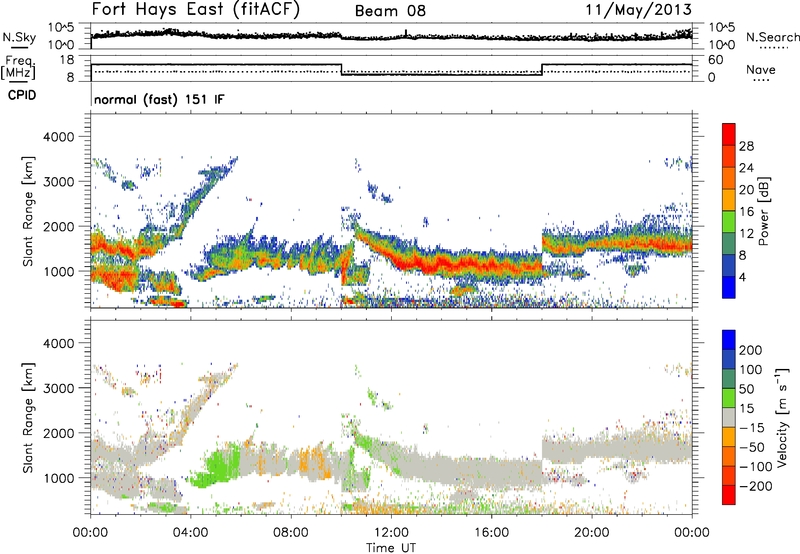Click the '-200' Velocity colorbar tick label
800x554 pixels.
pos(755,486)
